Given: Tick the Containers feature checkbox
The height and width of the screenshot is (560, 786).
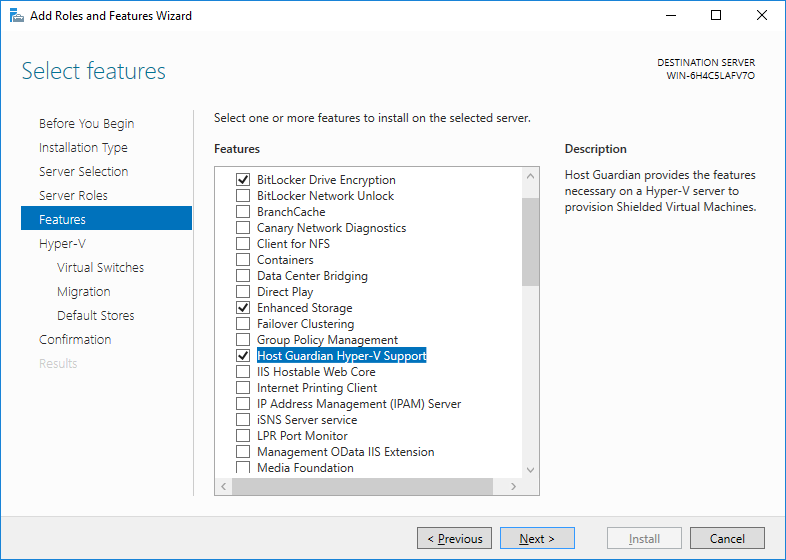Looking at the screenshot, I should click(x=243, y=260).
